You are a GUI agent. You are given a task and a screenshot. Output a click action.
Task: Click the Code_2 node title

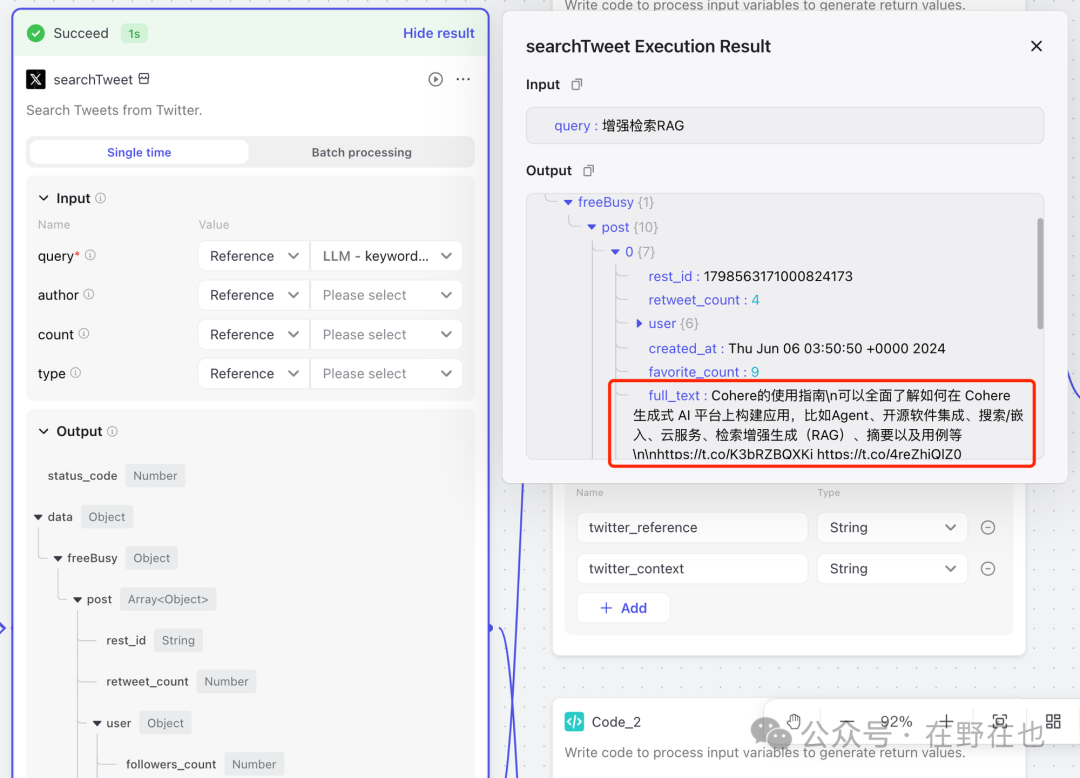click(x=616, y=722)
